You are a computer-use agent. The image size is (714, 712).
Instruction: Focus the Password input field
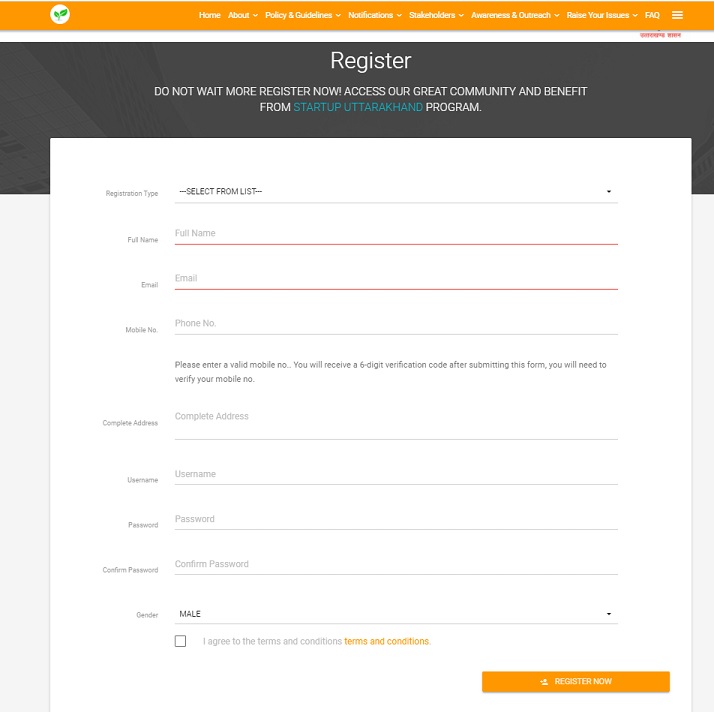tap(396, 519)
